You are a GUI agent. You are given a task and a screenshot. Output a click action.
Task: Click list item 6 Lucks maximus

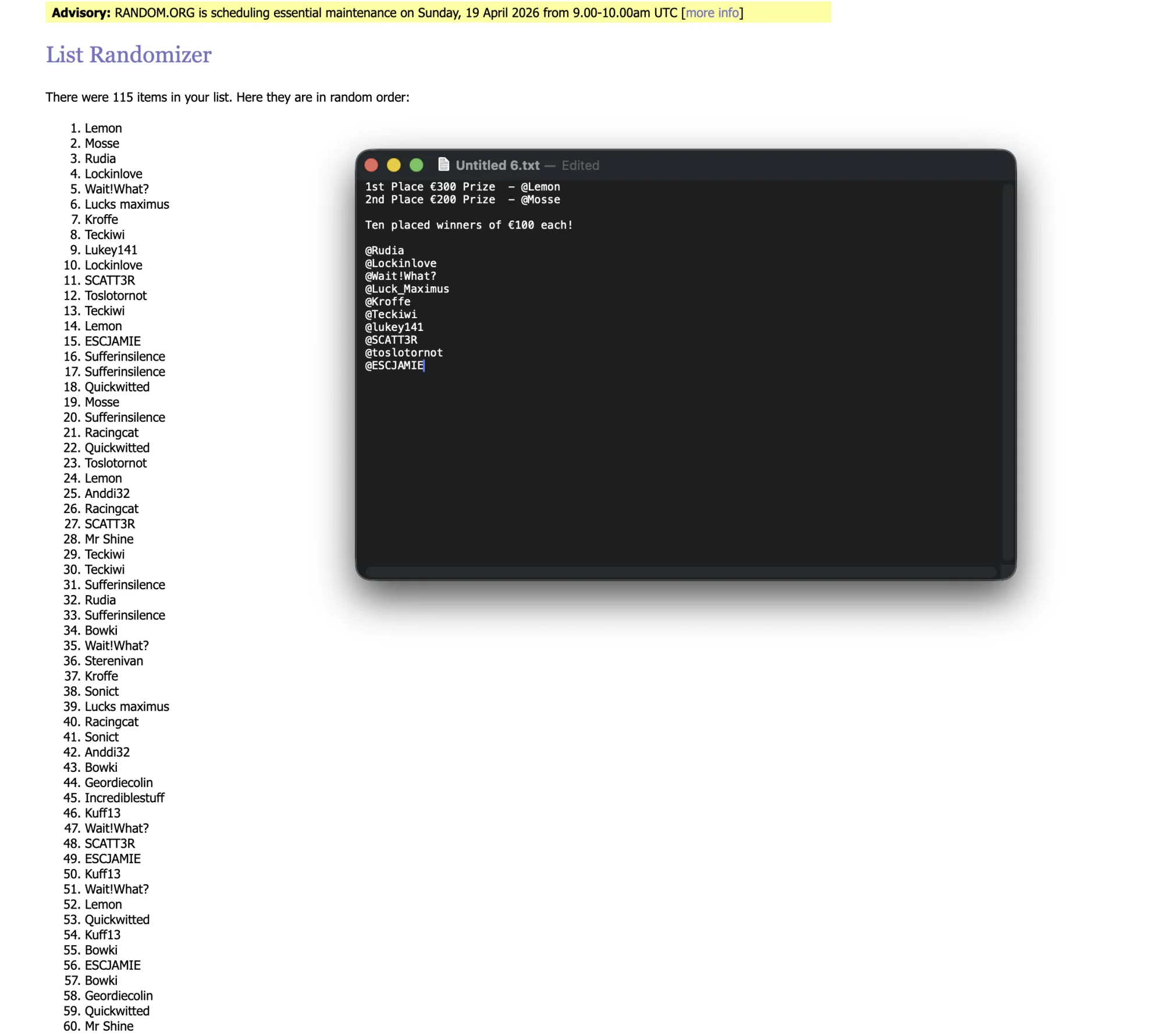click(x=127, y=204)
